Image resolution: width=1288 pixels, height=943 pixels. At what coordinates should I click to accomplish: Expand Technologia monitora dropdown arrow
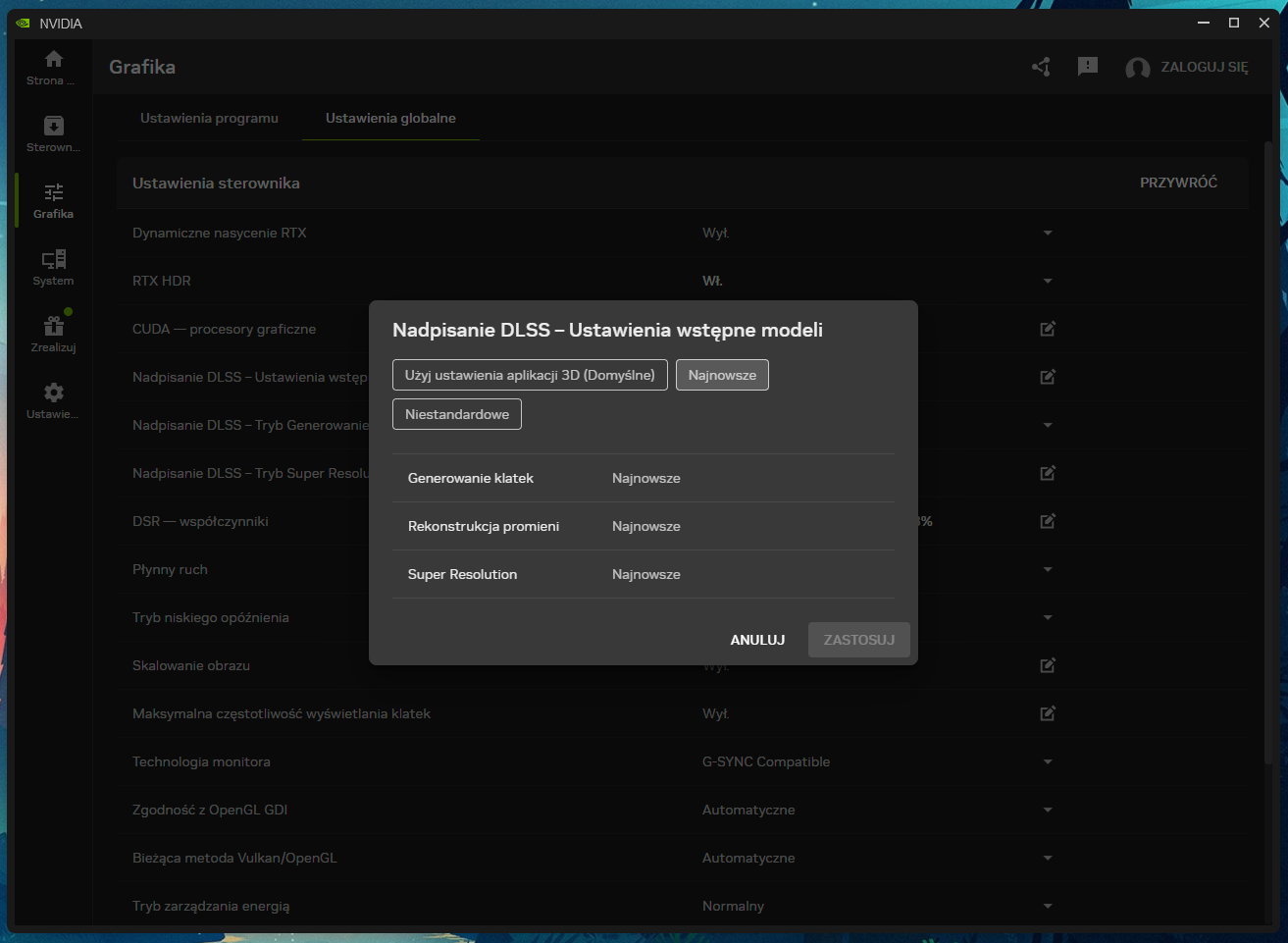pyautogui.click(x=1048, y=762)
